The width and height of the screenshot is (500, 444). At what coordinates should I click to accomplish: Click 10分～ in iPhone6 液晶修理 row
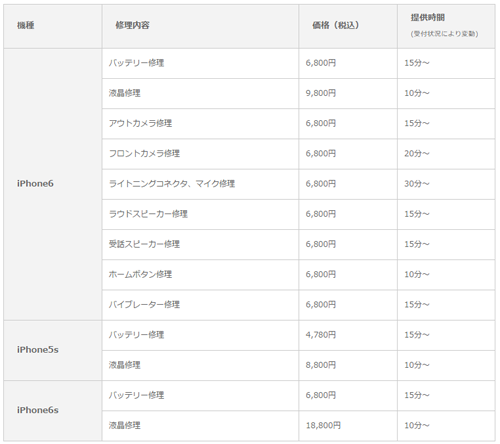(417, 93)
